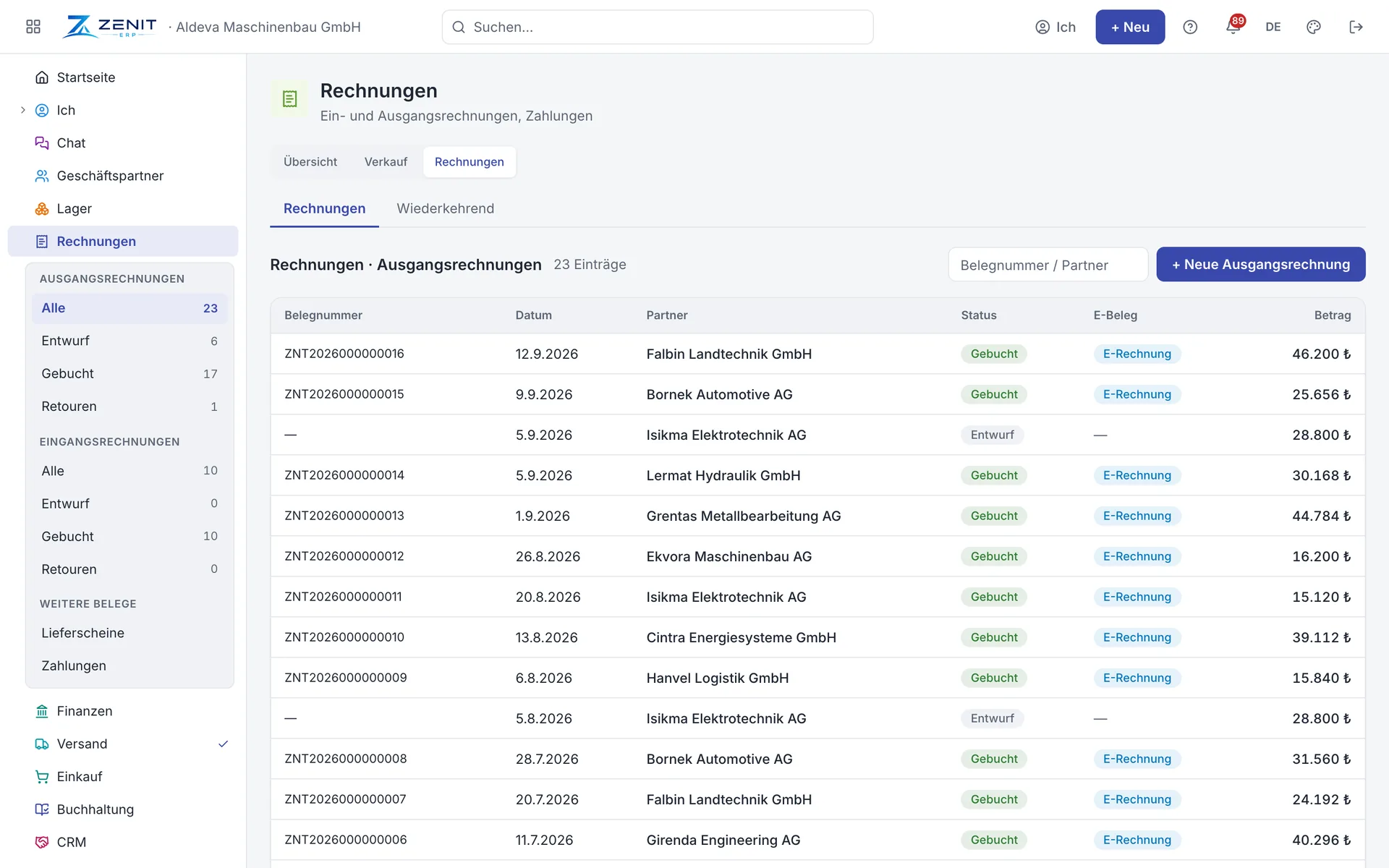Select the Rechnungen underlined sub-tab
The image size is (1389, 868).
pos(324,208)
